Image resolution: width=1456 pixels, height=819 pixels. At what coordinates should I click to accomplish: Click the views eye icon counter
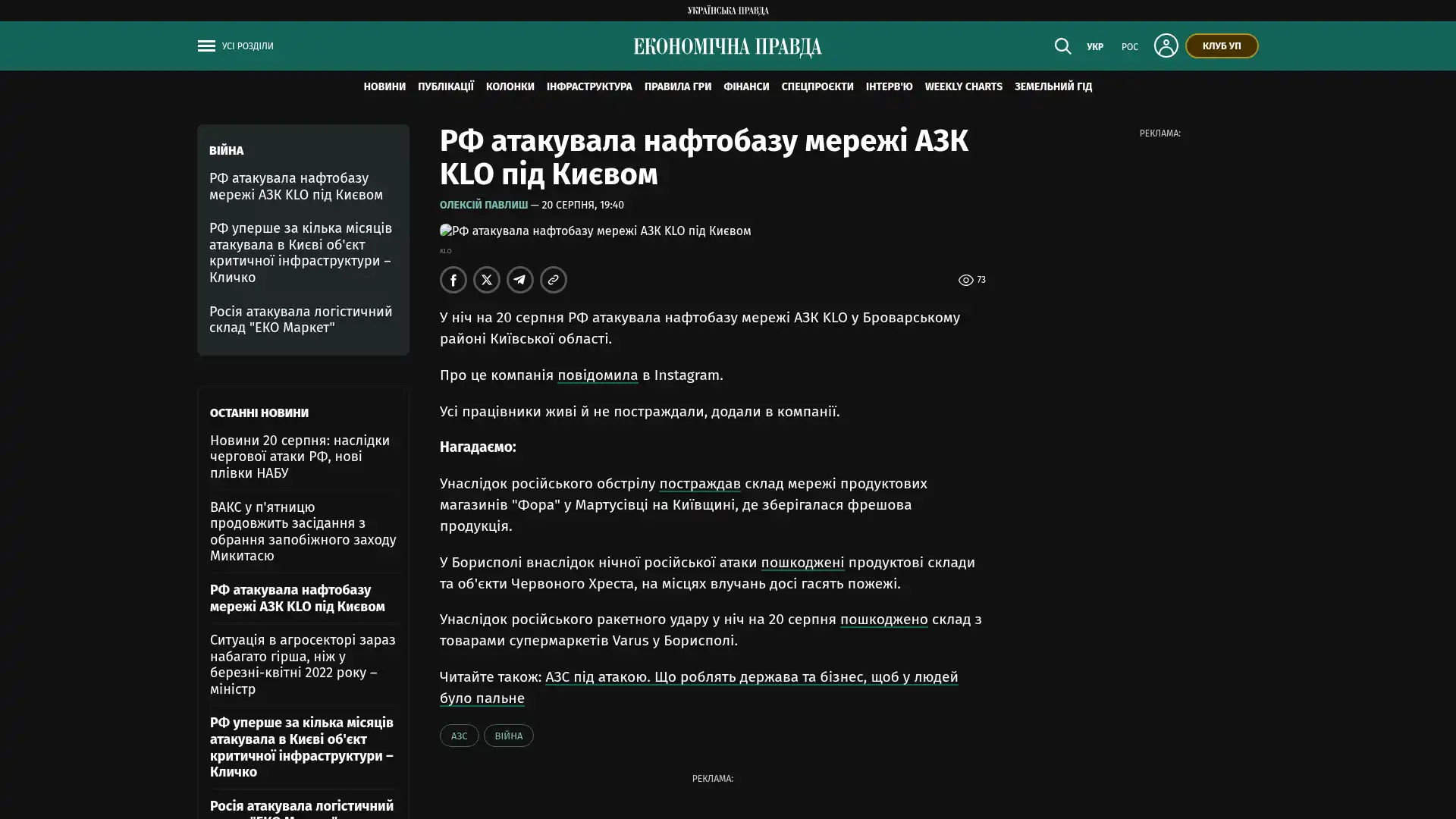click(x=971, y=280)
